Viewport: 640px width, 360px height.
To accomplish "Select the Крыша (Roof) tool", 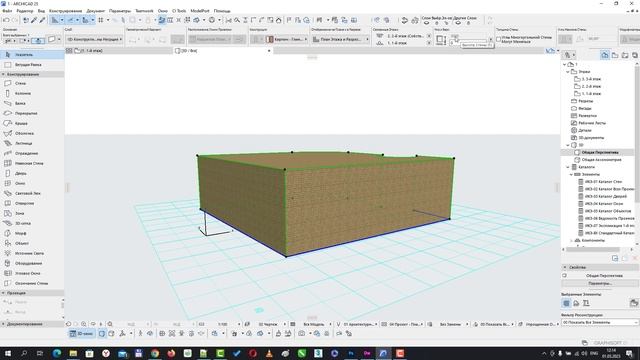I will [21, 123].
